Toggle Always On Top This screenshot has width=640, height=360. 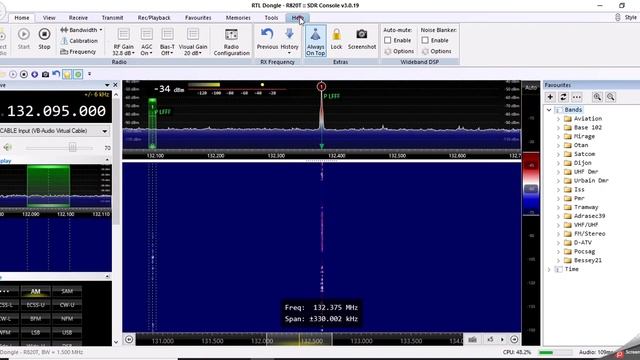pyautogui.click(x=316, y=41)
